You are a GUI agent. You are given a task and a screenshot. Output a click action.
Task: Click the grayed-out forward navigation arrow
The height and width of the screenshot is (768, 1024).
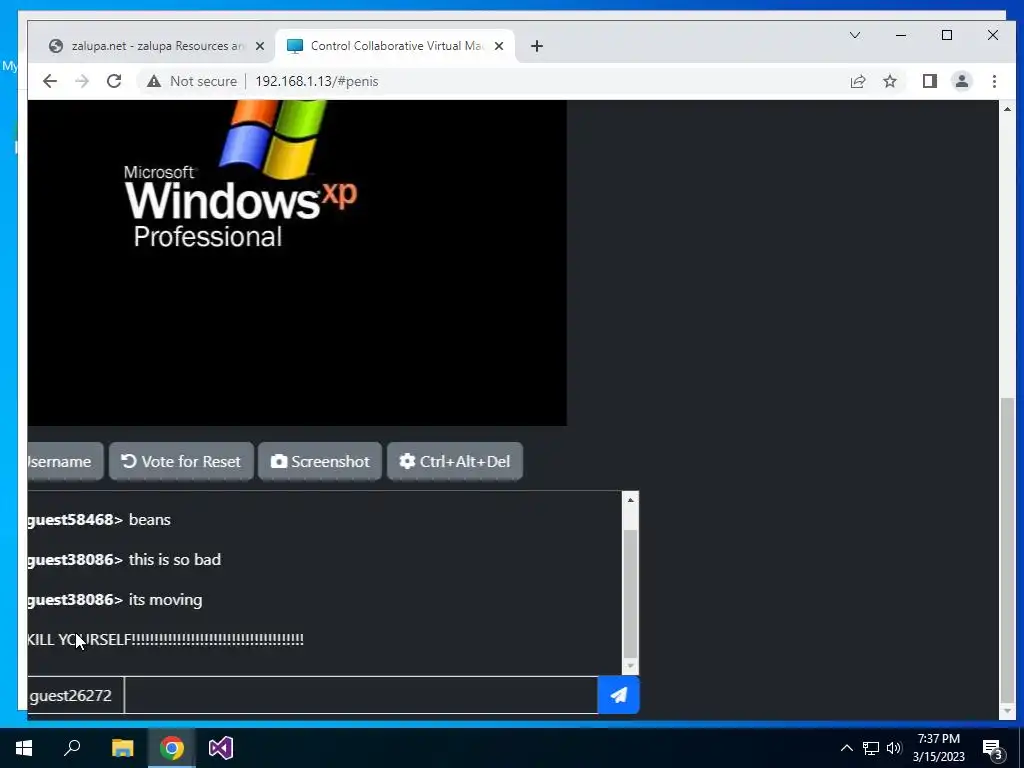click(x=82, y=81)
